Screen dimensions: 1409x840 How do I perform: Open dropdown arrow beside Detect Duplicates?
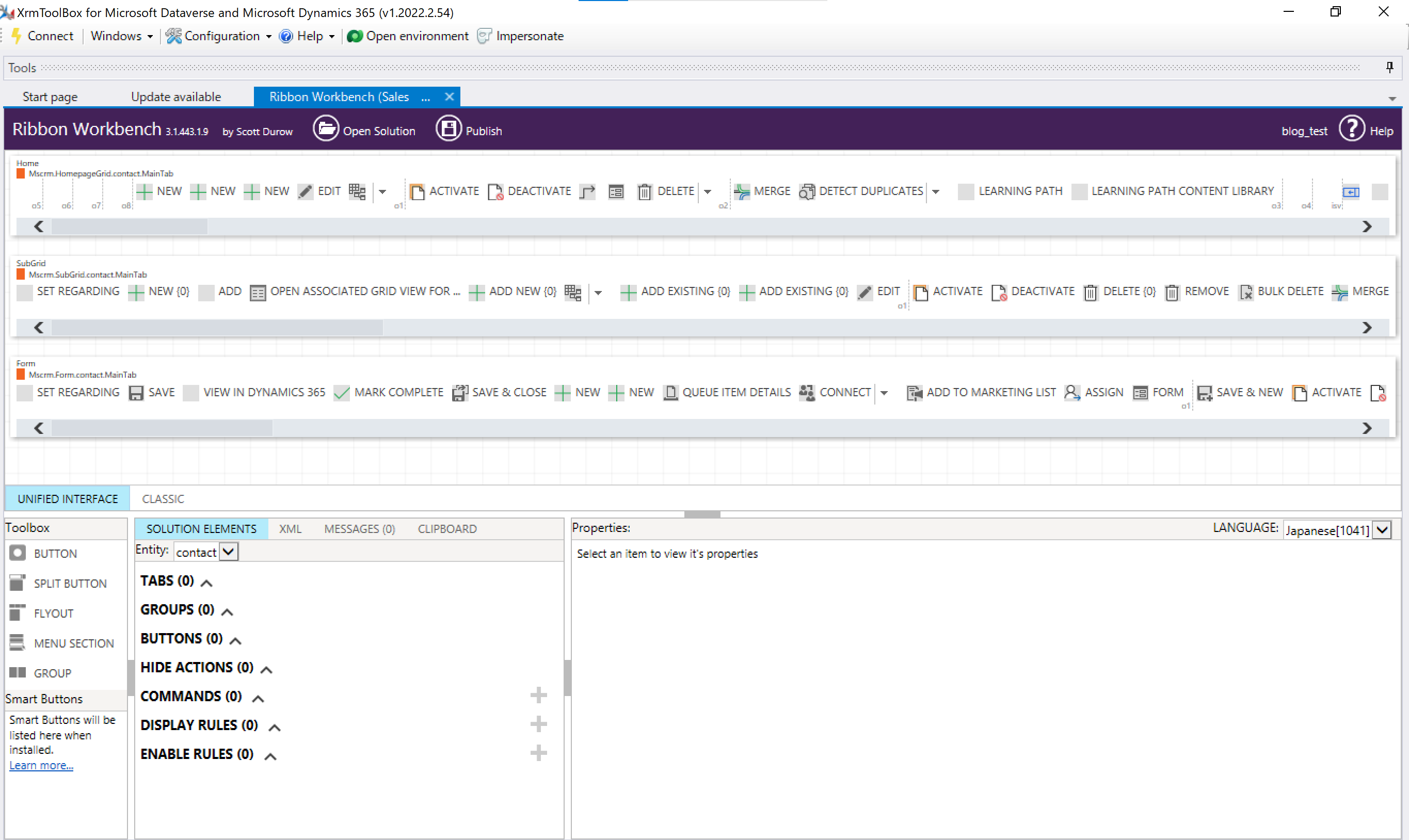click(936, 192)
